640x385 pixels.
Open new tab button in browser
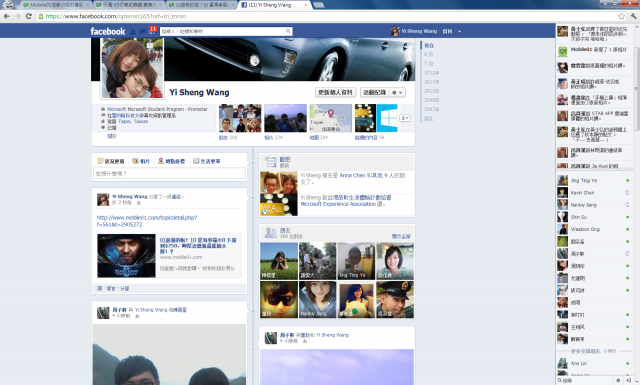(319, 5)
